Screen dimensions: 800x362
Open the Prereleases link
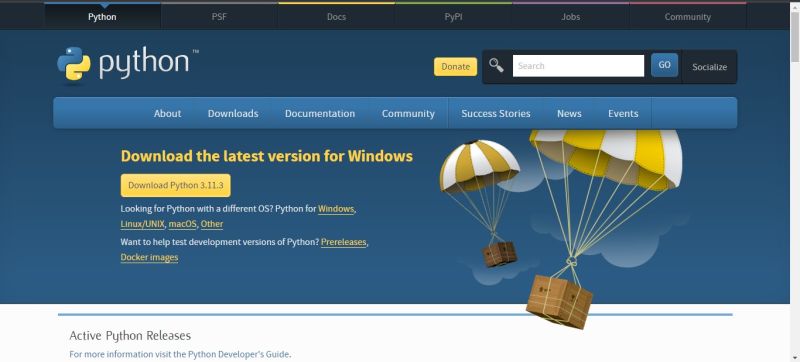coord(343,242)
